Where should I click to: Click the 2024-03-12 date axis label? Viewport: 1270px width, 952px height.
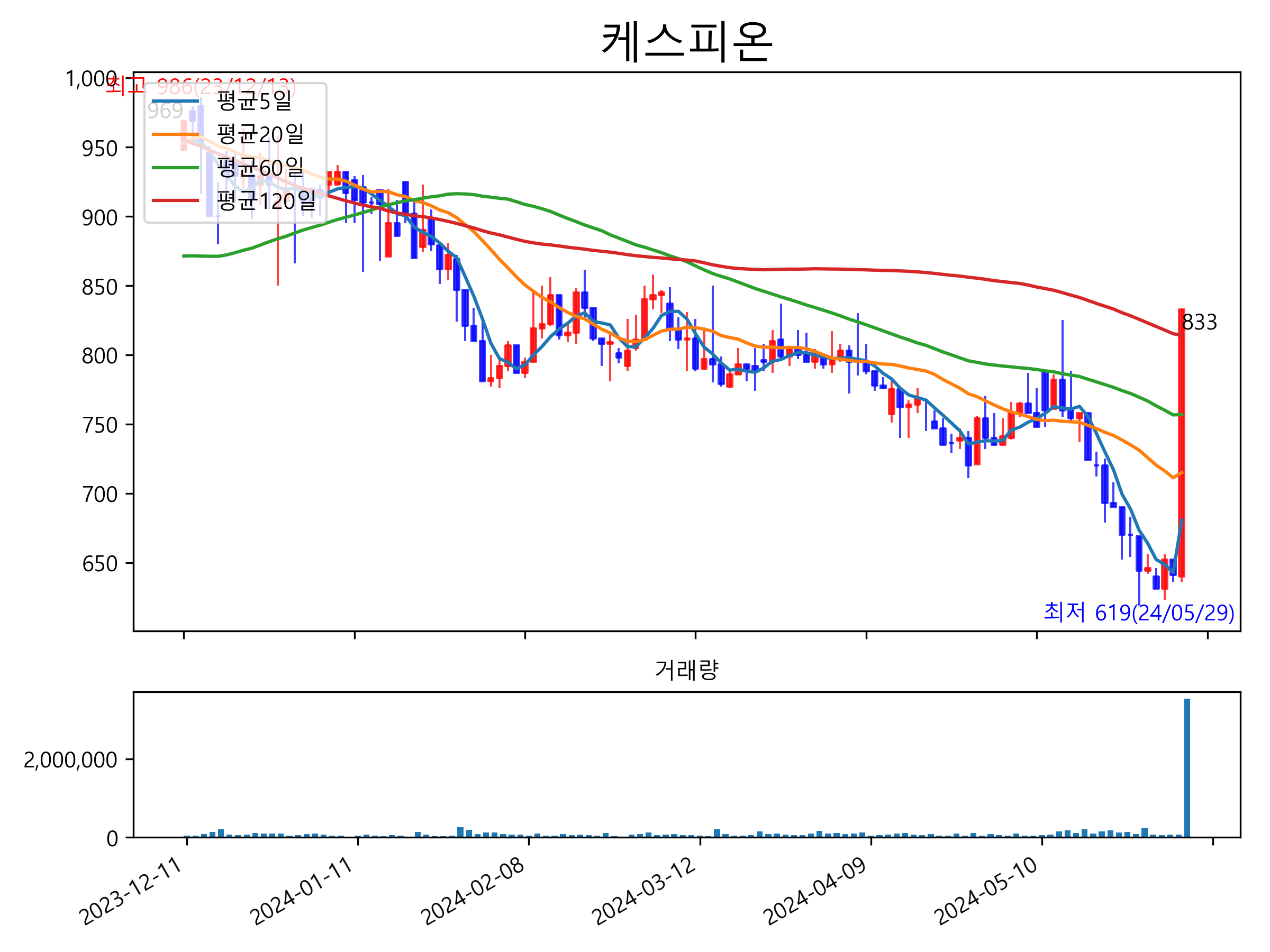tap(644, 891)
